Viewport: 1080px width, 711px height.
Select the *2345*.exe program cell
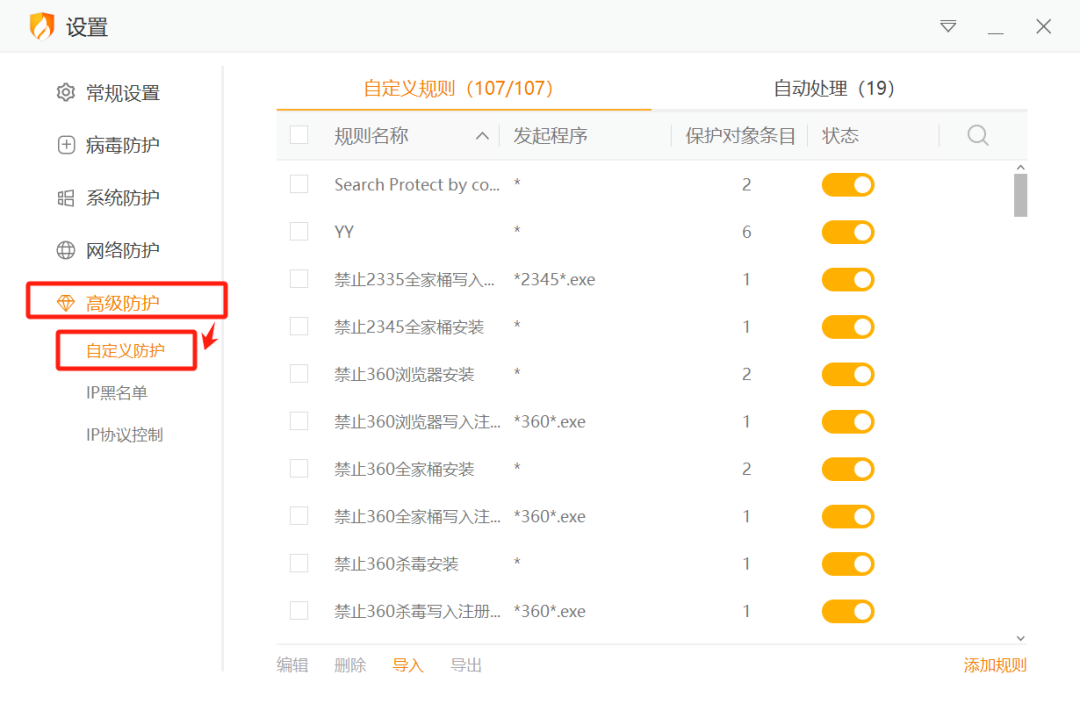point(554,280)
